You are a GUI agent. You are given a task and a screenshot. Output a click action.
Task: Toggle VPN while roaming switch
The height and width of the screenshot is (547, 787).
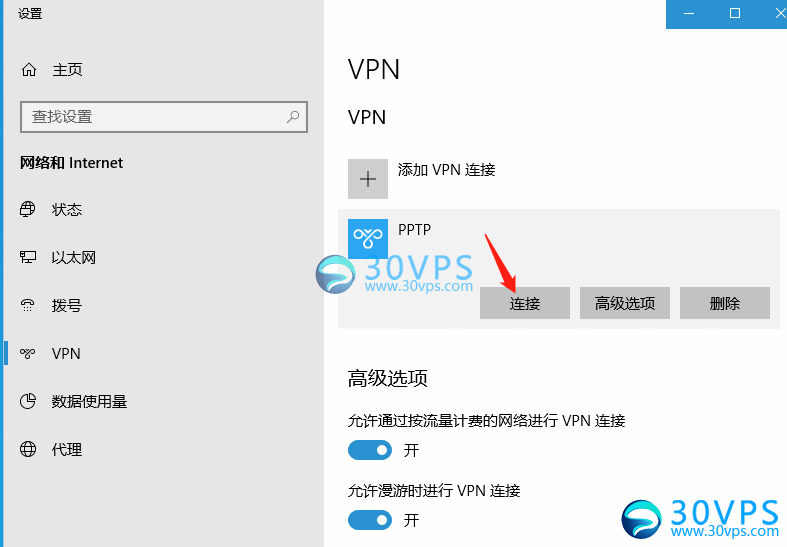[x=370, y=520]
